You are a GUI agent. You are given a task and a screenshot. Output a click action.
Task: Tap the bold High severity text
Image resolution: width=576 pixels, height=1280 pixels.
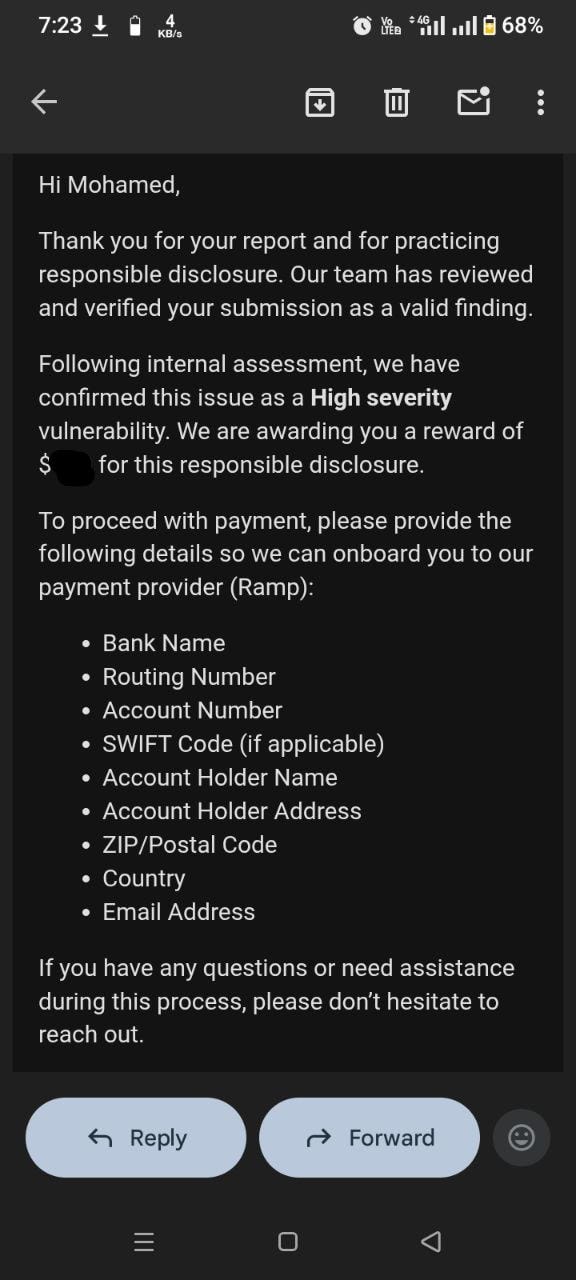[381, 398]
